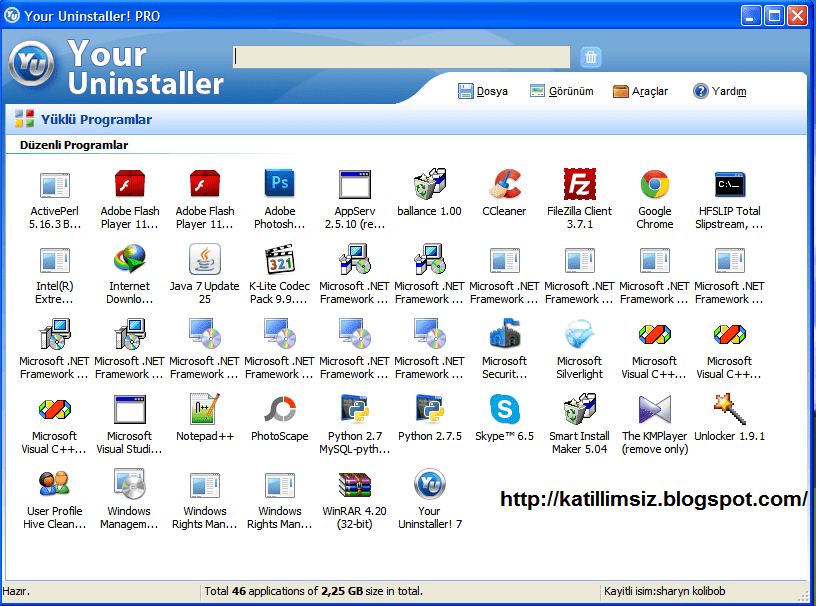The height and width of the screenshot is (606, 816).
Task: Select the Google Chrome icon
Action: click(654, 184)
